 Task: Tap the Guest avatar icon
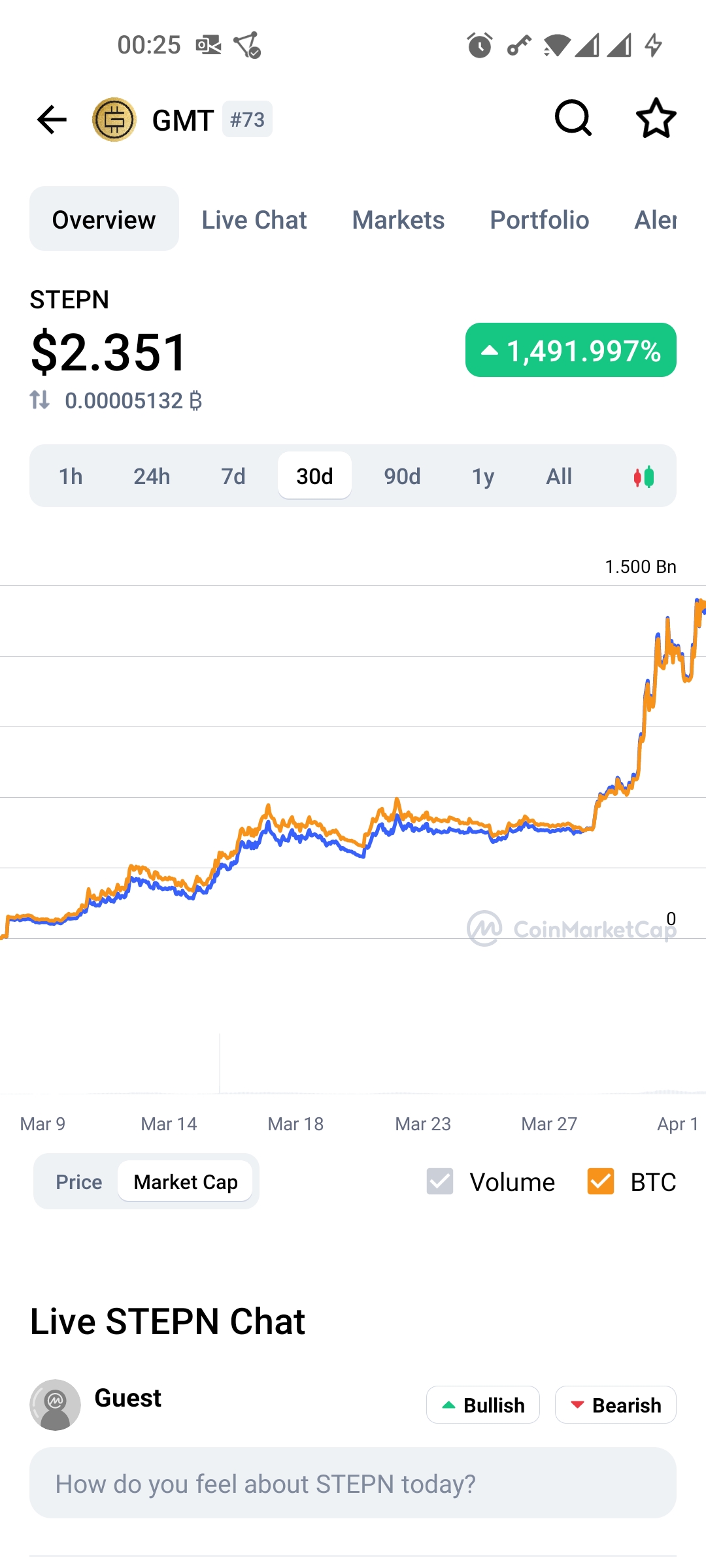coord(56,1405)
